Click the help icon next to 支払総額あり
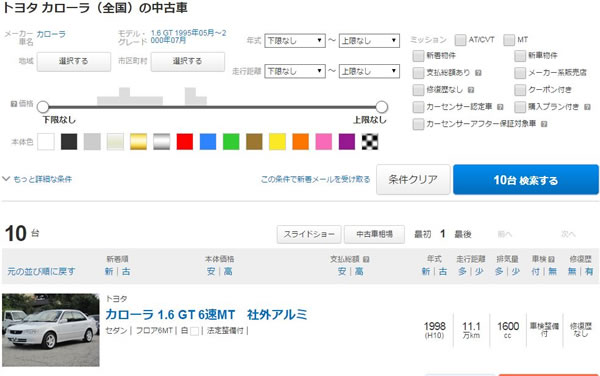Screen dimensions: 600x376 pos(478,73)
